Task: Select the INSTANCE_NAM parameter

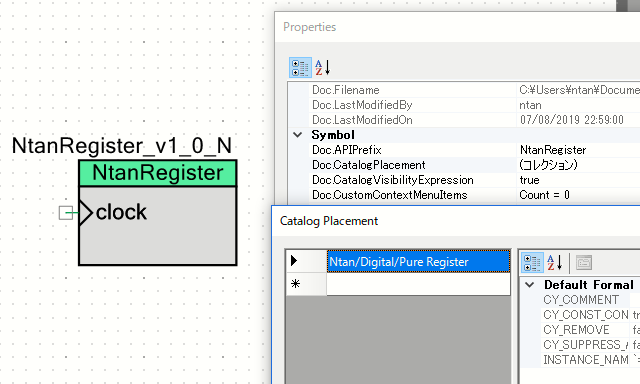Action: (x=585, y=360)
